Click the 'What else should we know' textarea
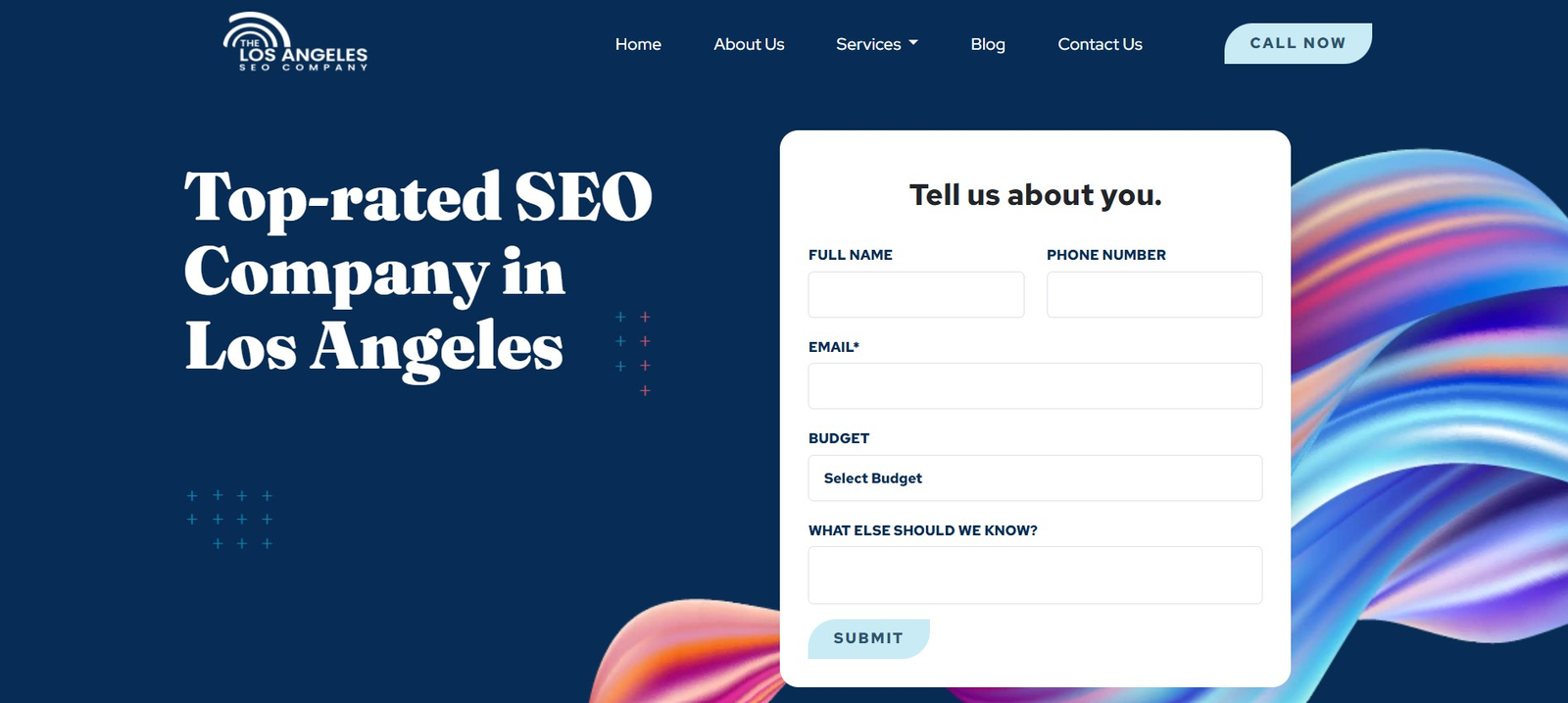The image size is (1568, 703). coord(1035,575)
